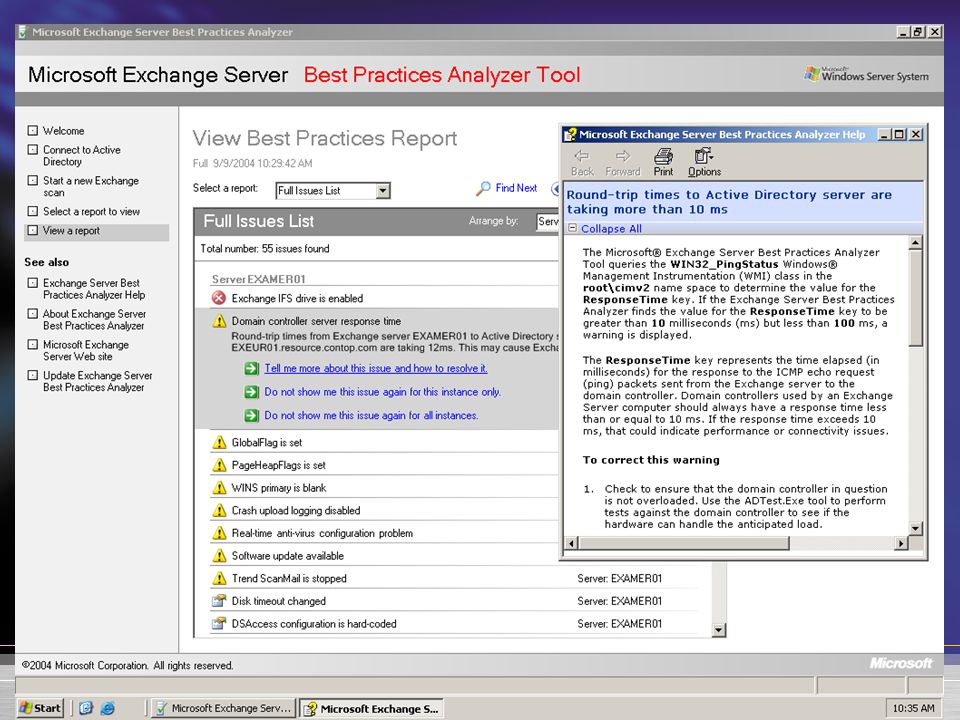Screen dimensions: 960x720
Task: Open Exchange Server Best Practices Analyzer Help link
Action: coord(94,289)
